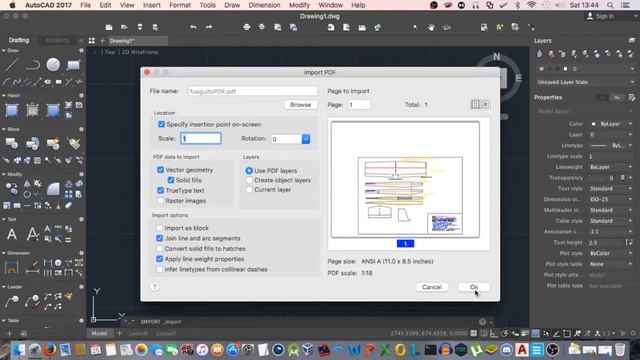Select the Multileader tool in Leader palette

pyautogui.click(x=12, y=302)
